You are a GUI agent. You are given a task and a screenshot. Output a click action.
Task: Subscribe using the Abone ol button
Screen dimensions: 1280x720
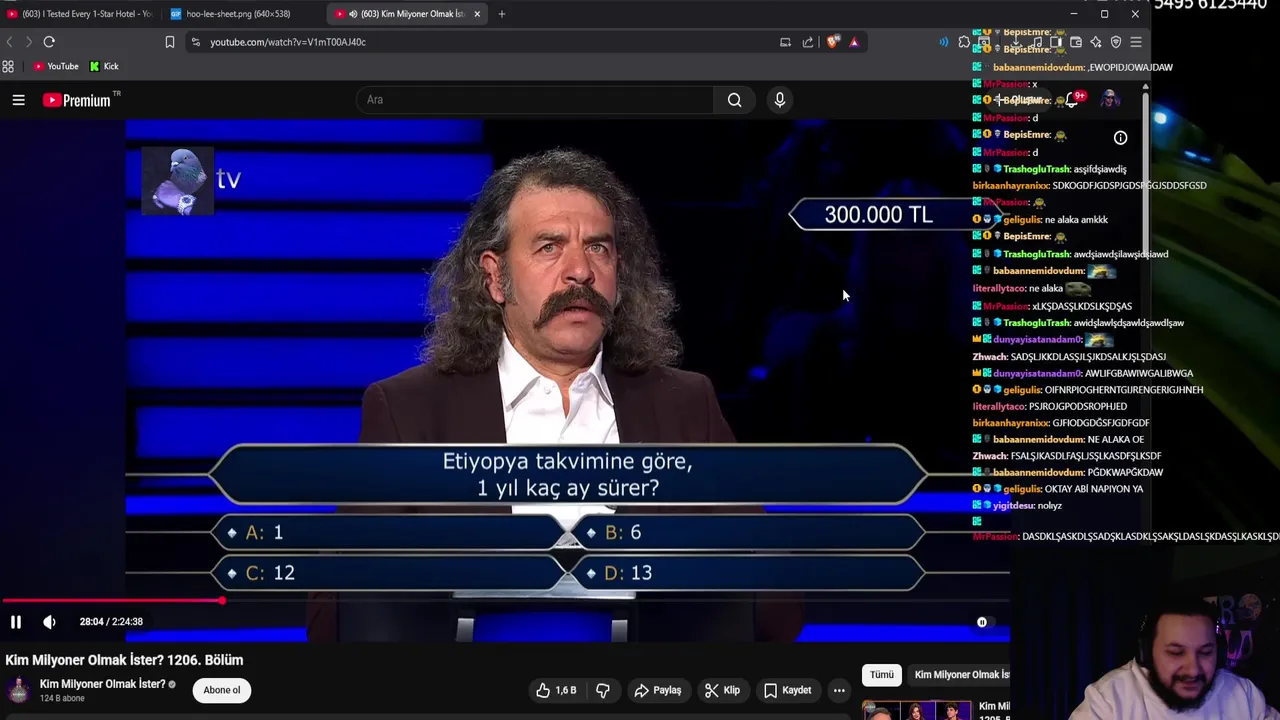(x=221, y=690)
